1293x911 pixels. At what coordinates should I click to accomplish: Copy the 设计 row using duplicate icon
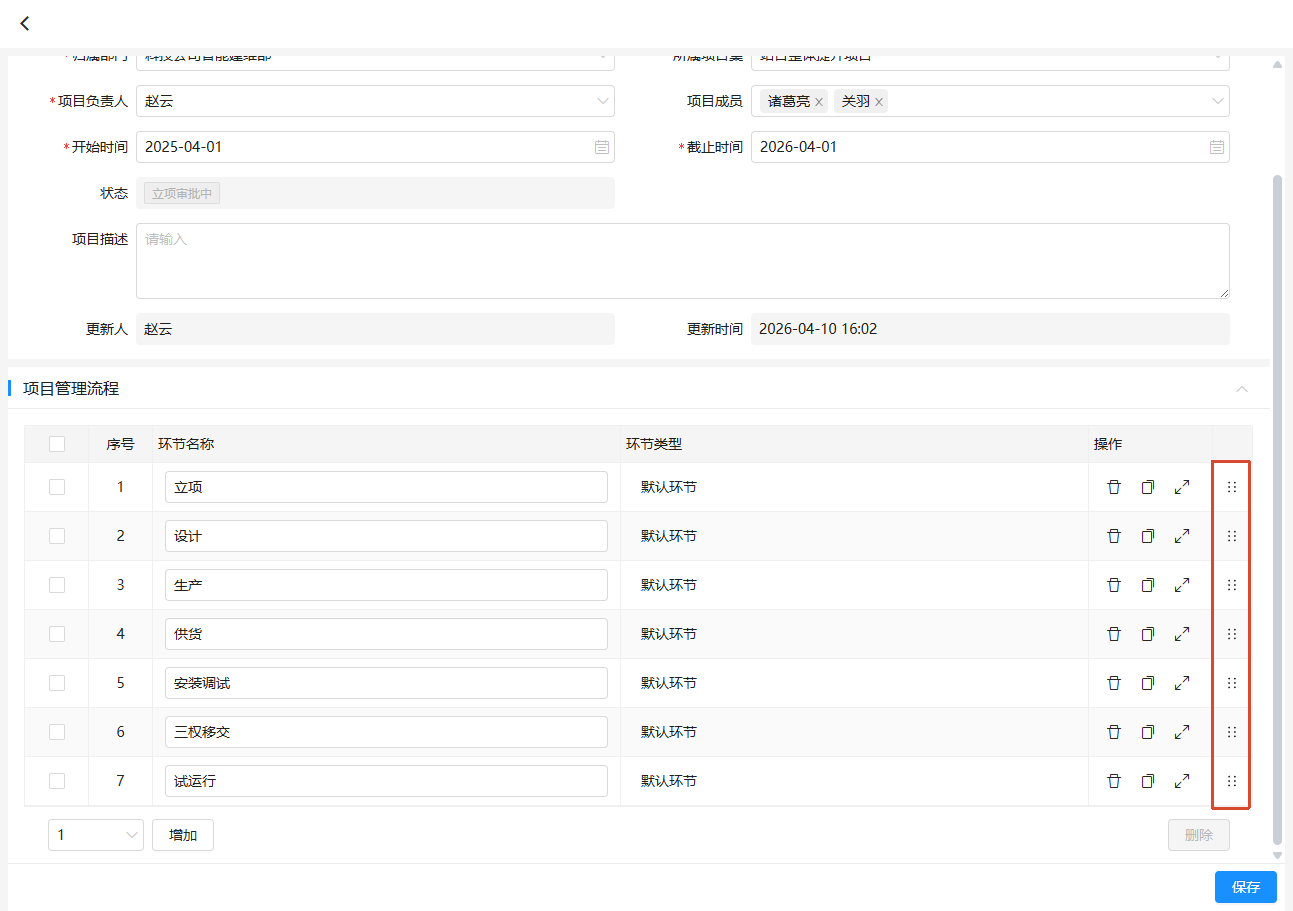(1148, 536)
